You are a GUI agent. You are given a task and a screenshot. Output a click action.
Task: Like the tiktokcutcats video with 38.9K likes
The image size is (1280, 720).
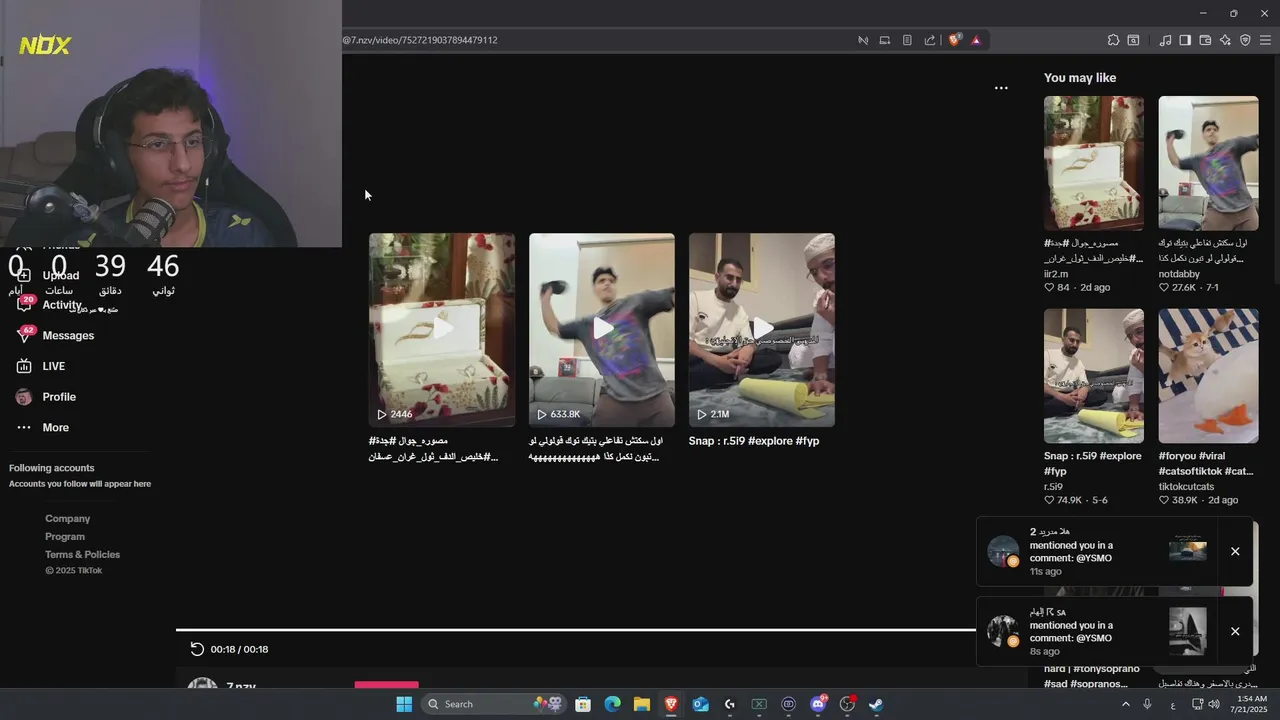coord(1165,500)
